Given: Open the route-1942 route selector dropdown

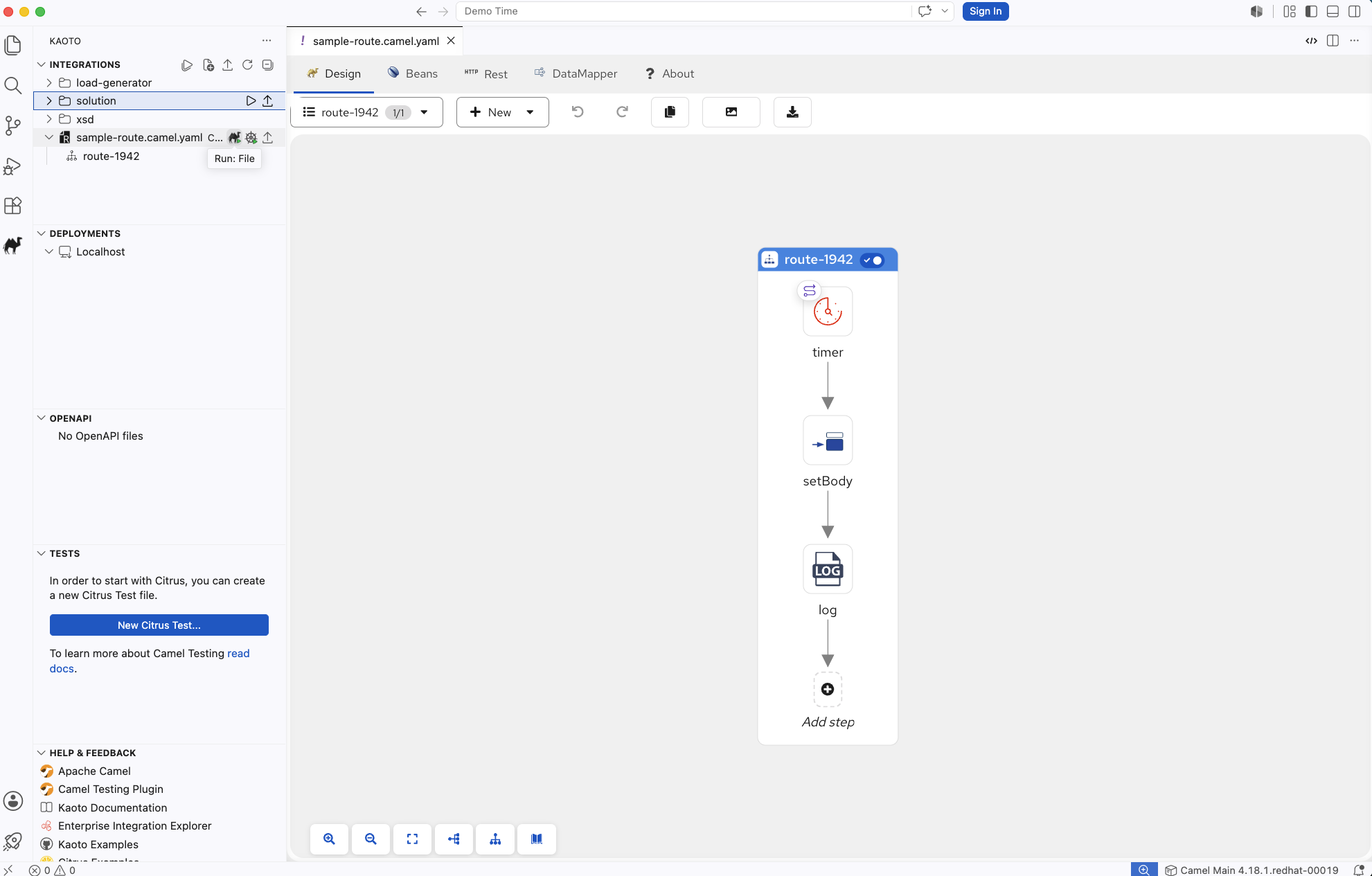Looking at the screenshot, I should pos(366,112).
